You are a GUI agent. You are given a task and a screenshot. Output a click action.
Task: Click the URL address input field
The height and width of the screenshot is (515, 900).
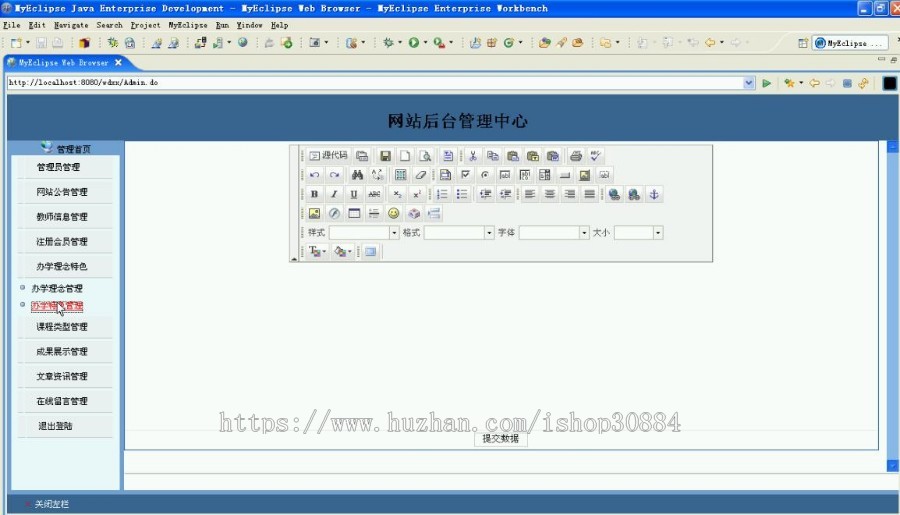[375, 83]
